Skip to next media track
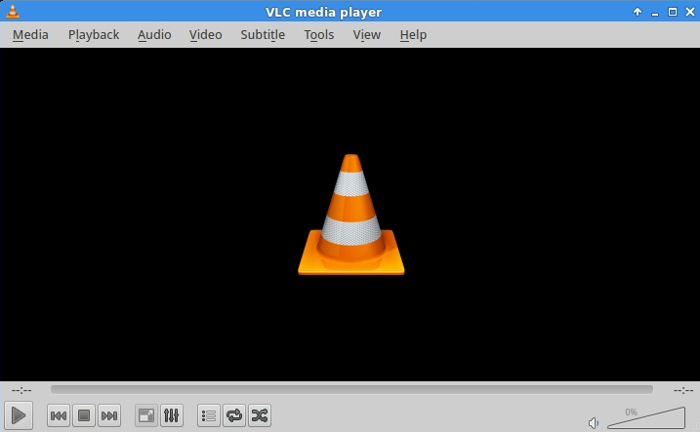700x432 pixels. click(109, 416)
